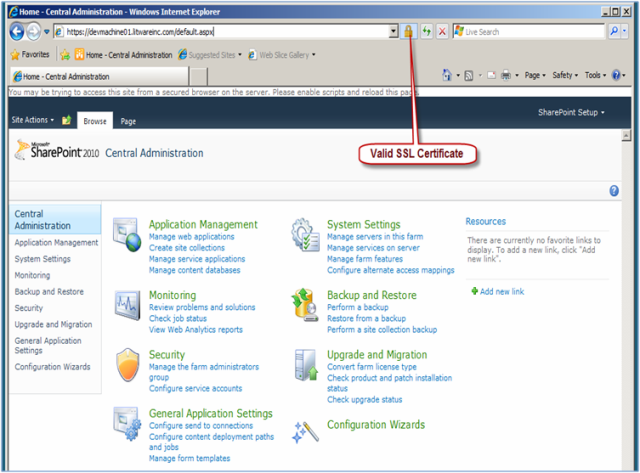
Task: Click the Central Administration left navigation header
Action: click(x=55, y=220)
